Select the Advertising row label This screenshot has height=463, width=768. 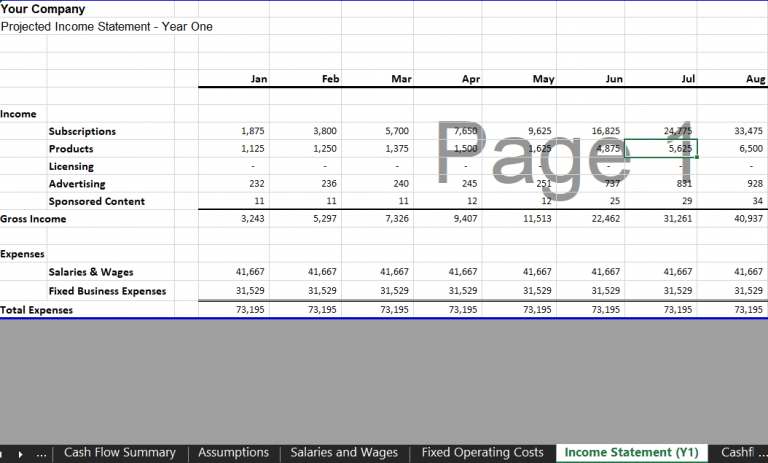coord(77,184)
